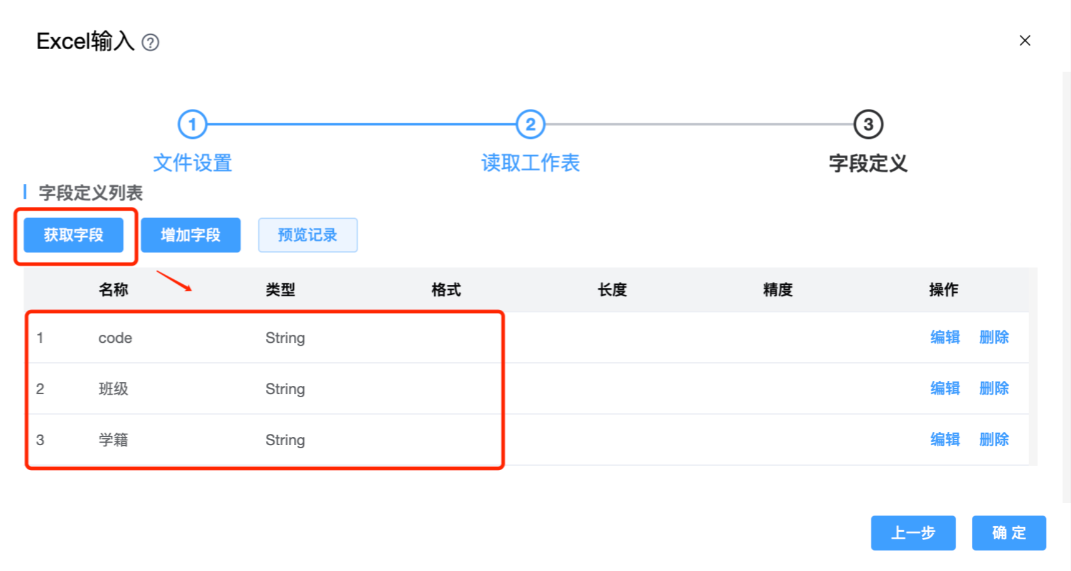Screen dimensions: 1071x571
Task: Confirm with the 确定 button
Action: pos(1008,533)
